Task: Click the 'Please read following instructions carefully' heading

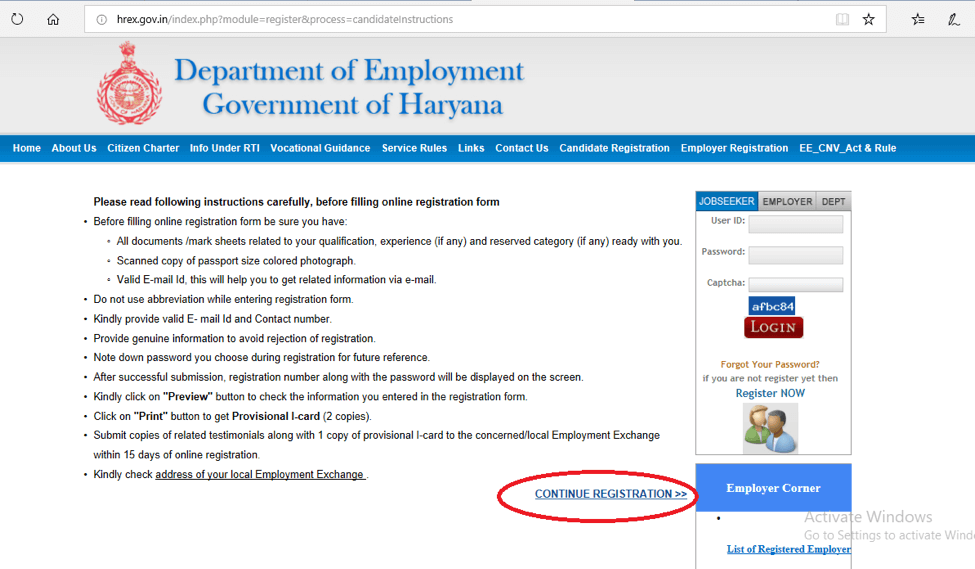Action: point(297,202)
